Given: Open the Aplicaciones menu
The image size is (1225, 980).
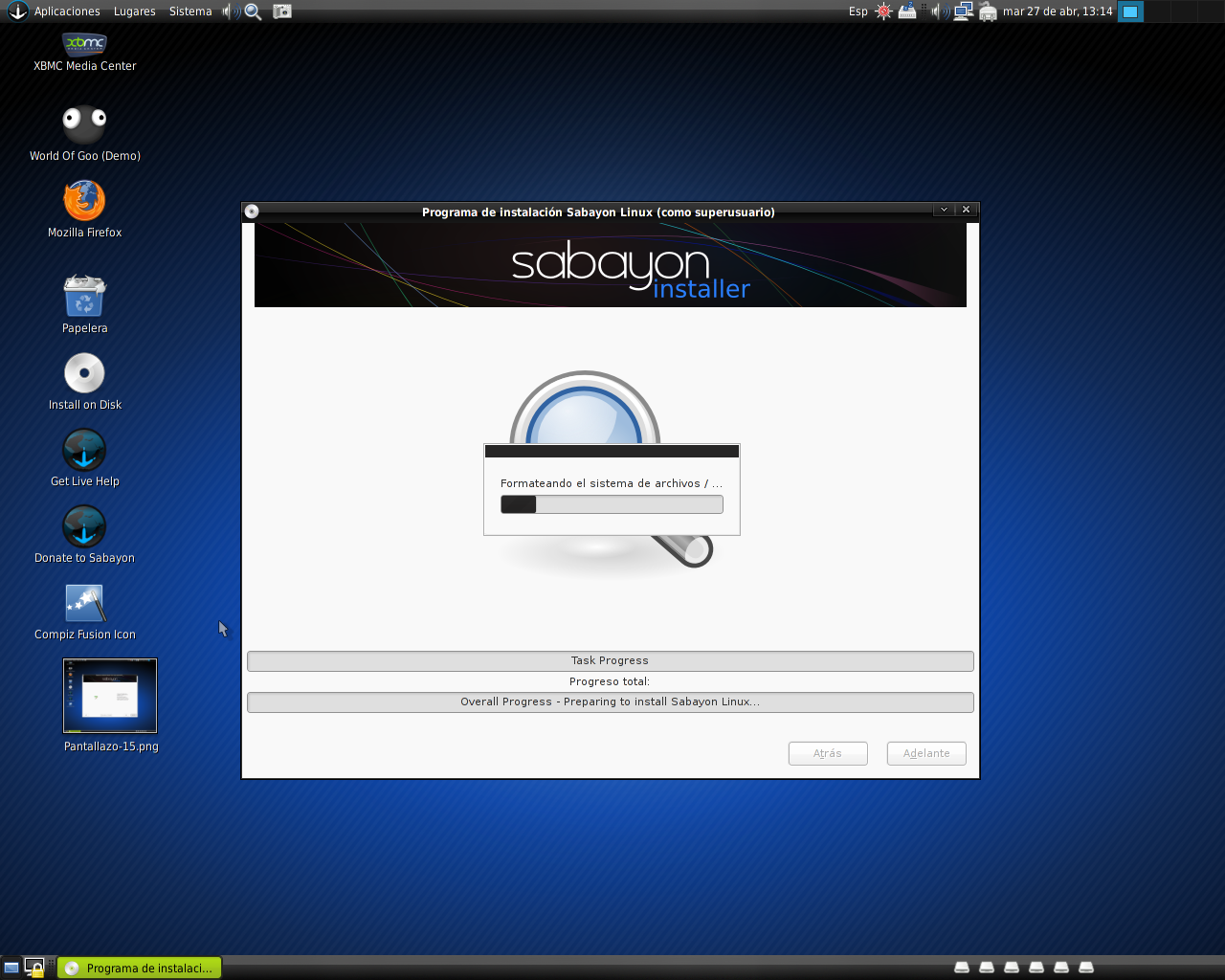Looking at the screenshot, I should (67, 11).
